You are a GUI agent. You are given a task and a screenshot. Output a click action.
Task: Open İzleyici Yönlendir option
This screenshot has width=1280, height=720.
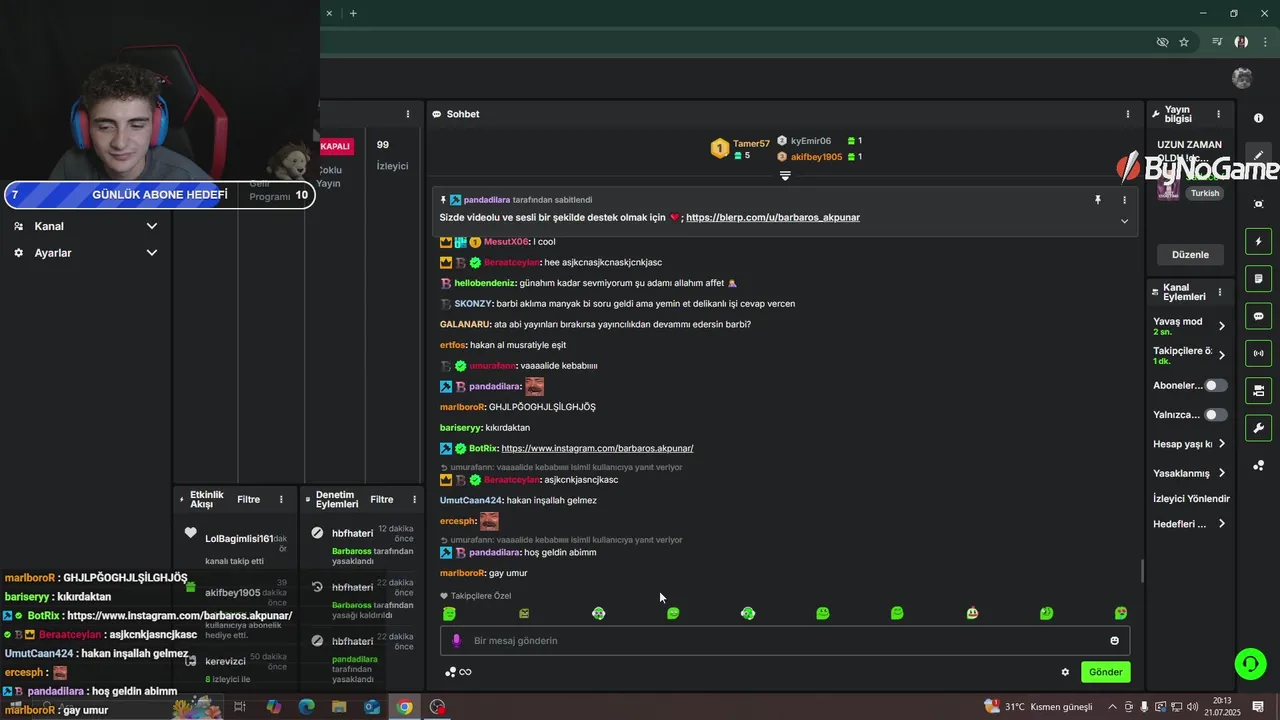click(1191, 498)
